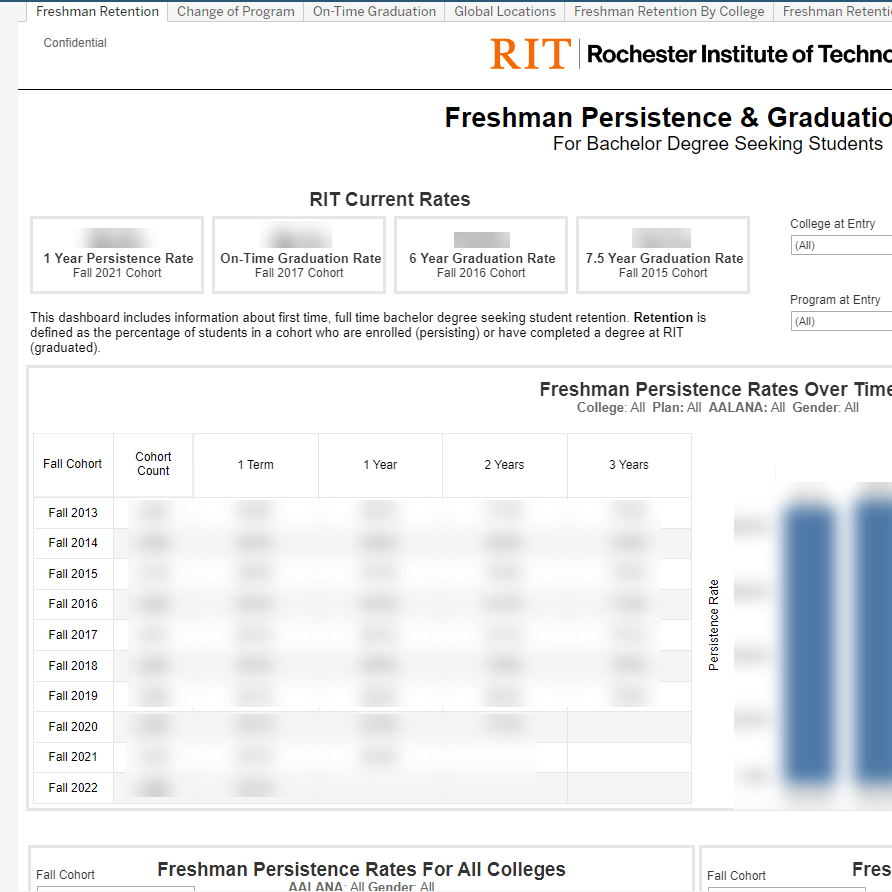Viewport: 892px width, 892px height.
Task: Click the Cohort Count column header
Action: (153, 464)
